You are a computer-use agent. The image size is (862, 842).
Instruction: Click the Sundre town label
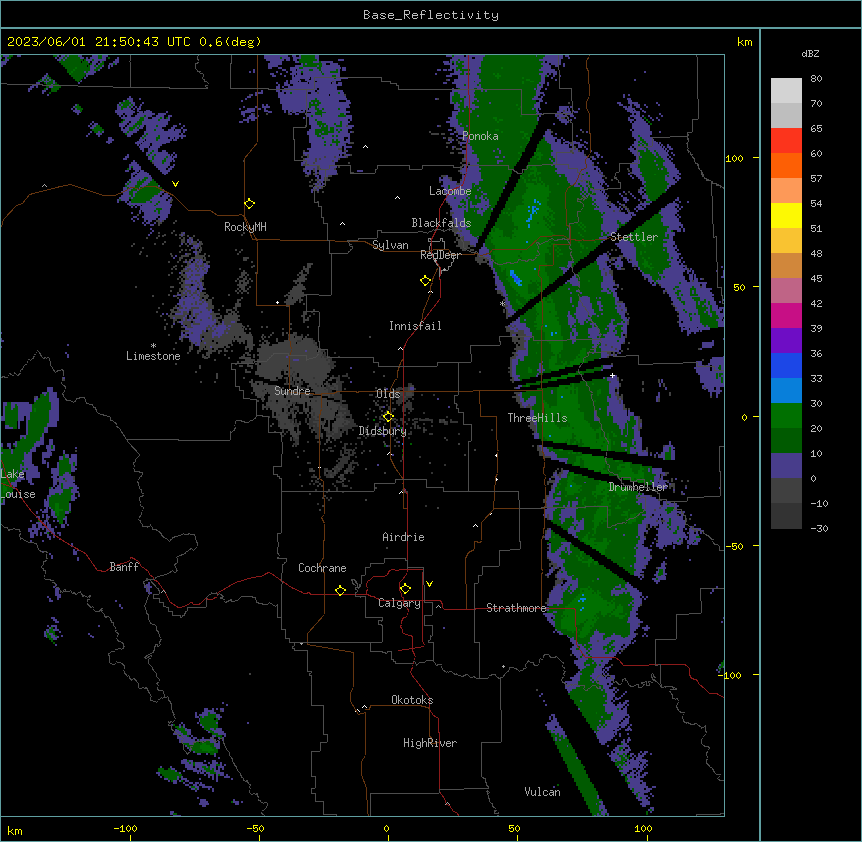pos(292,391)
